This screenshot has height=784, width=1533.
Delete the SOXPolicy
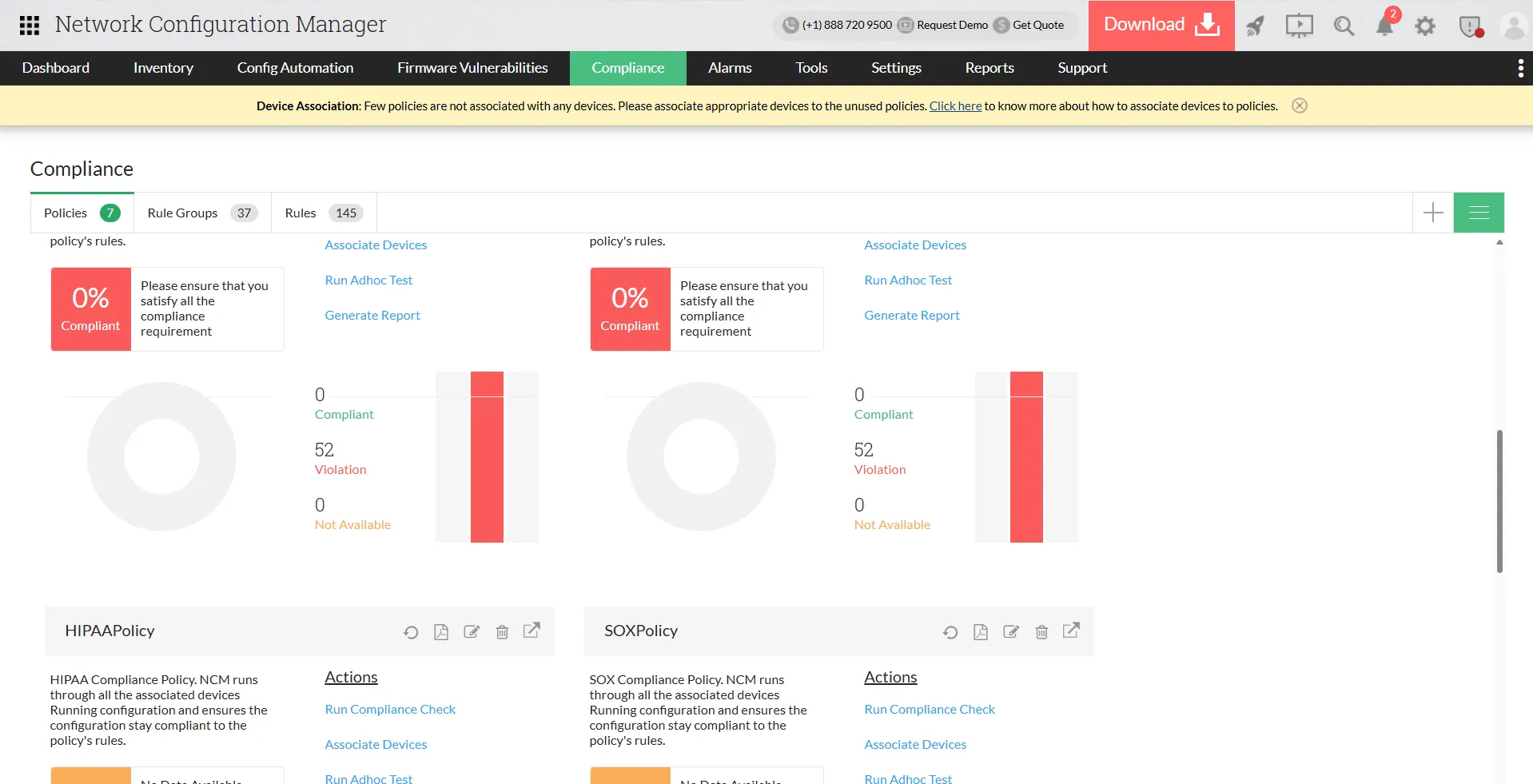[x=1041, y=632]
